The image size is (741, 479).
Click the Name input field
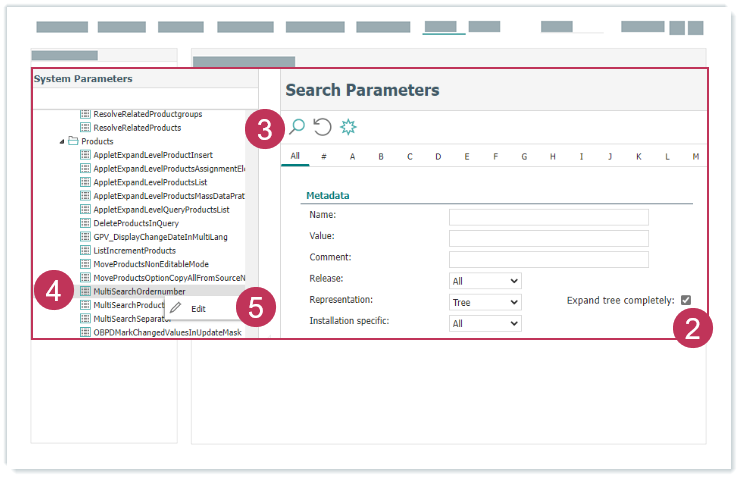[x=548, y=217]
